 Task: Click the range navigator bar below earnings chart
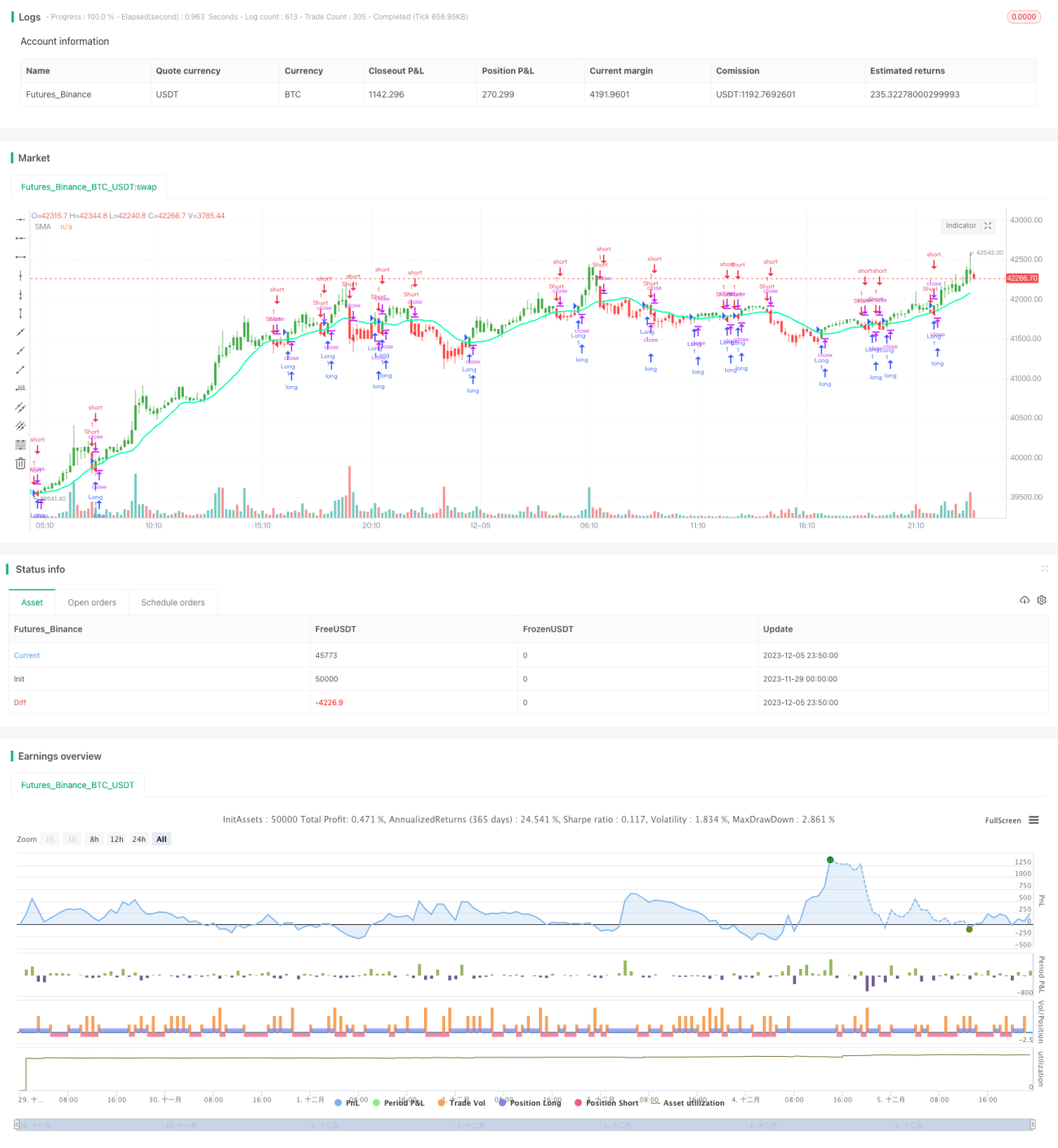click(x=525, y=1124)
